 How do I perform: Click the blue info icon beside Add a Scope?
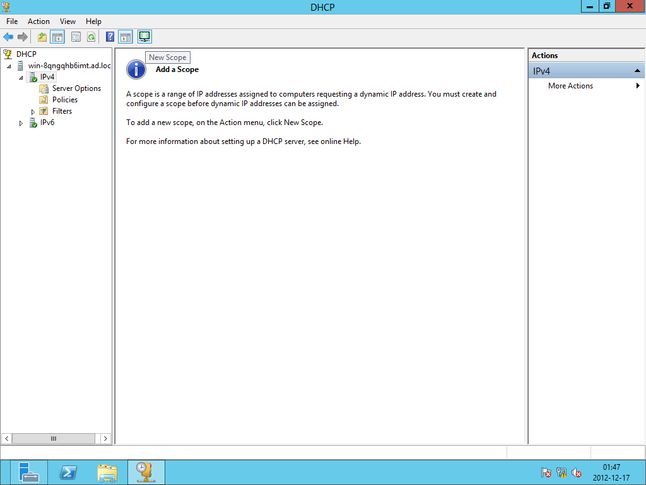pyautogui.click(x=136, y=69)
